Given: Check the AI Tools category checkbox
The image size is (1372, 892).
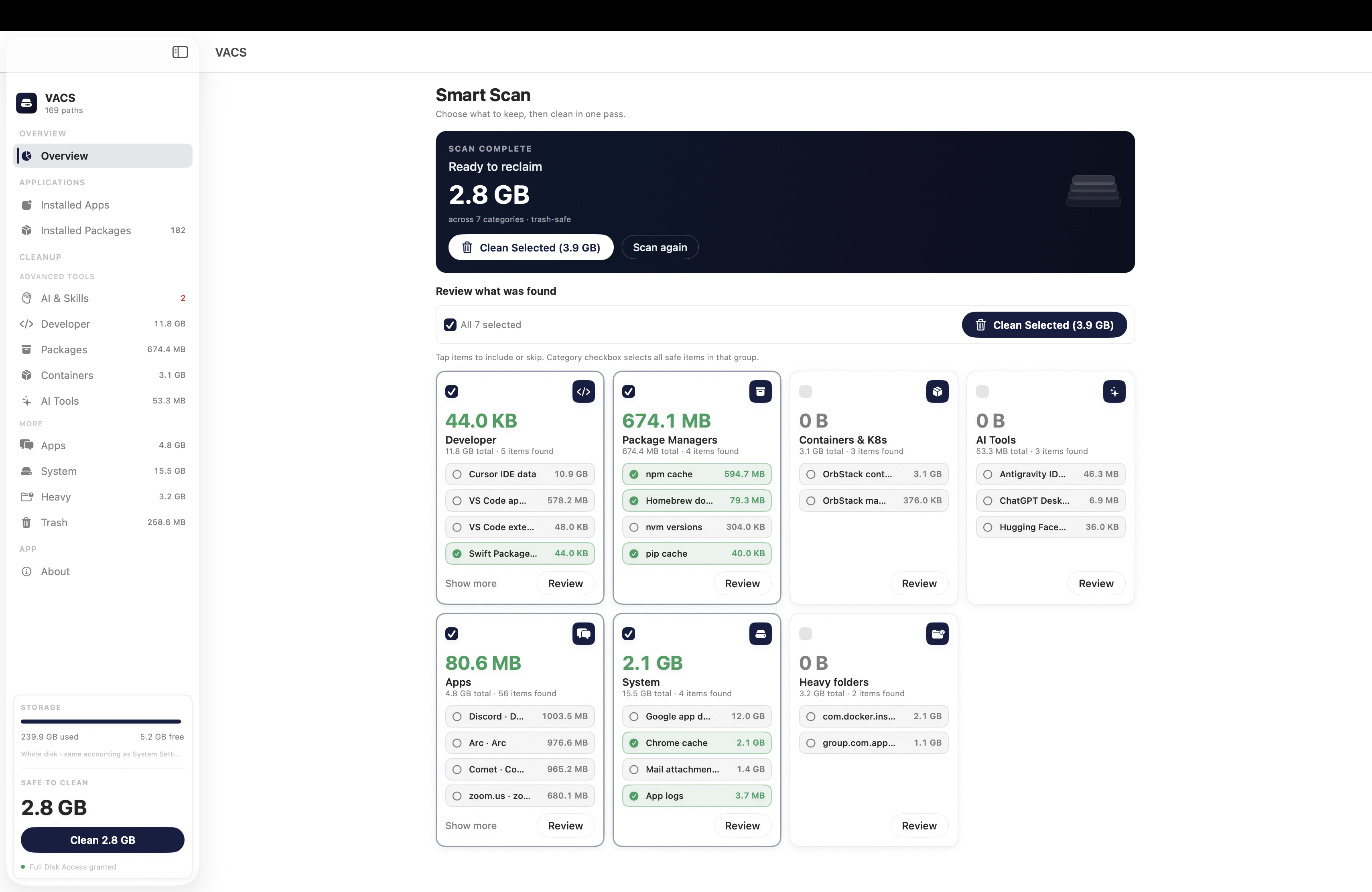Looking at the screenshot, I should tap(983, 392).
